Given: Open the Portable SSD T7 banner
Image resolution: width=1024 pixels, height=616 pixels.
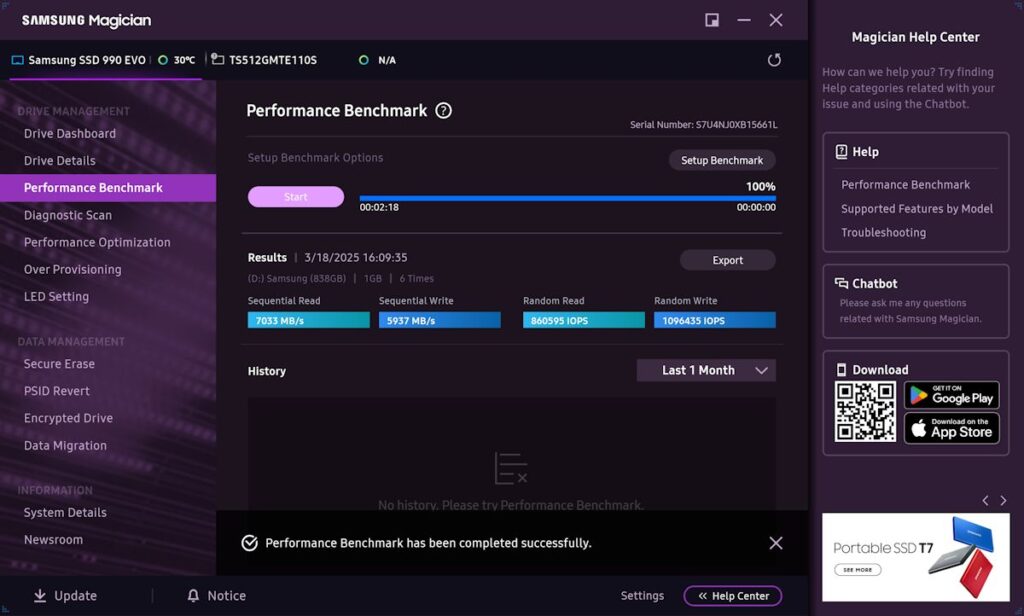Looking at the screenshot, I should pos(915,557).
